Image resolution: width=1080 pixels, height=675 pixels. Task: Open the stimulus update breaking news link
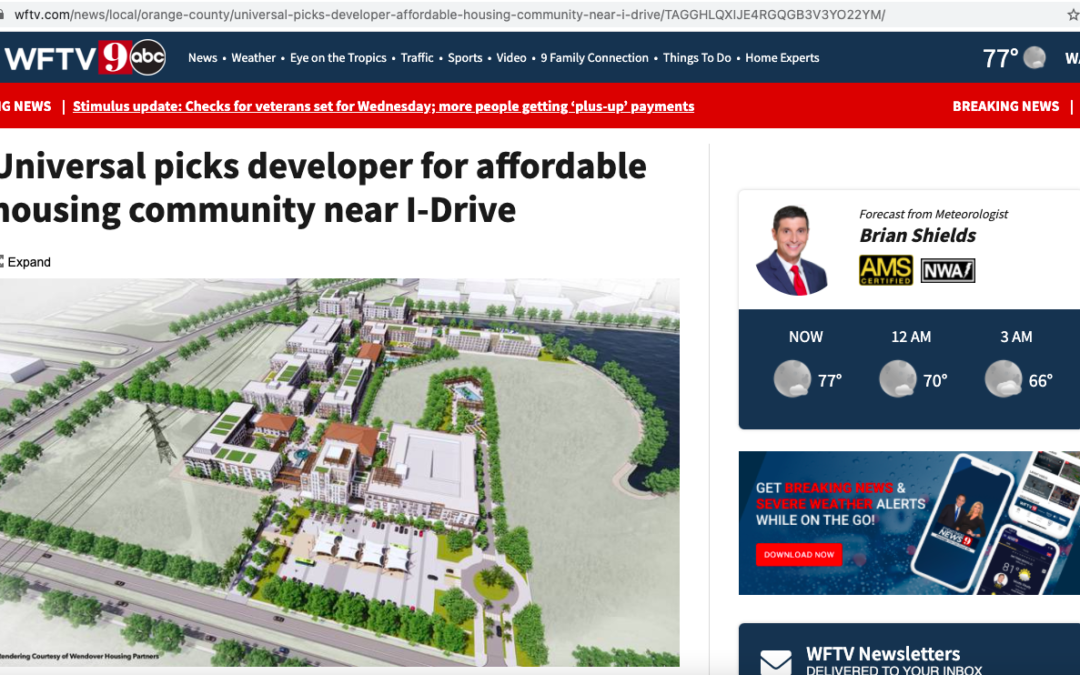coord(384,106)
